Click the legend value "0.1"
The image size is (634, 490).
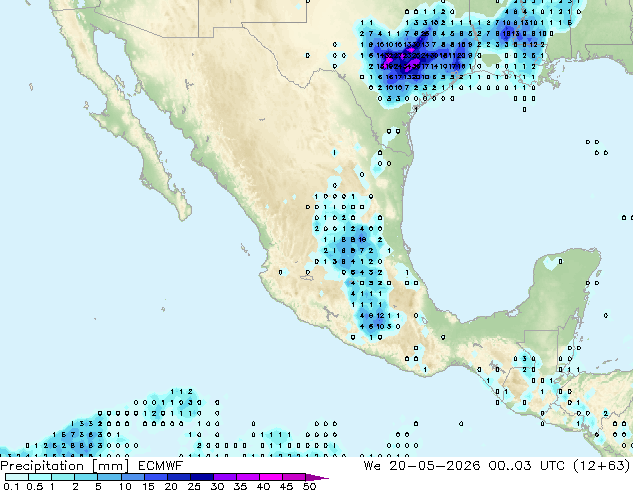click(11, 486)
